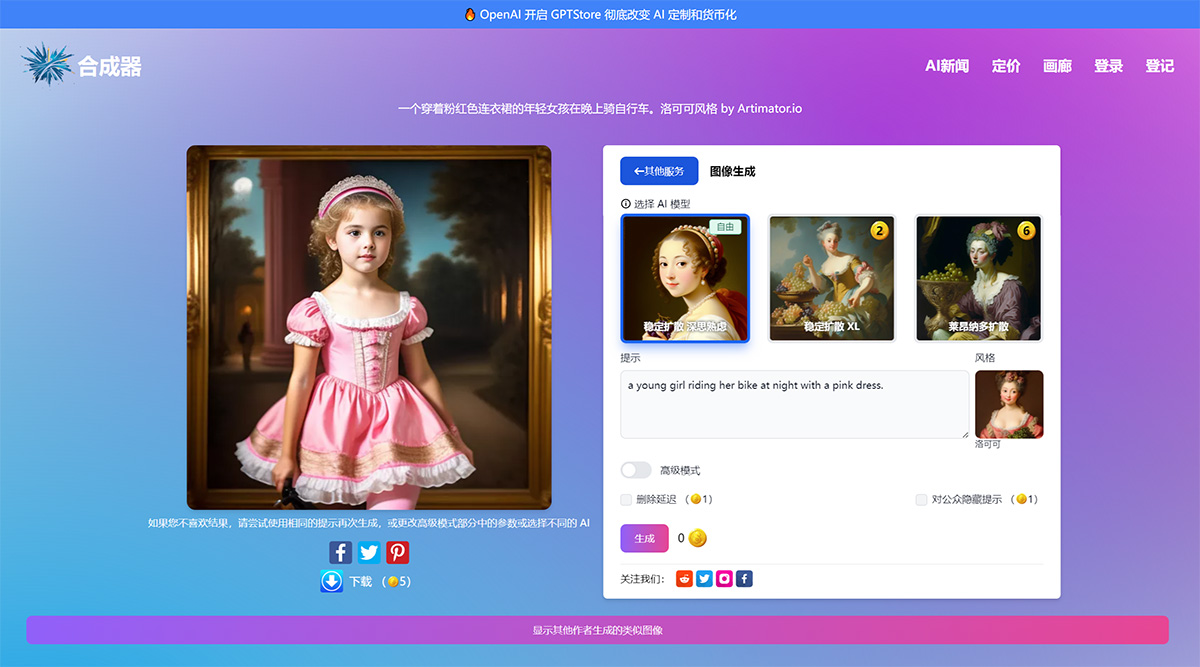Image resolution: width=1200 pixels, height=667 pixels.
Task: Select the 稳定扩散 XL model
Action: pos(831,278)
